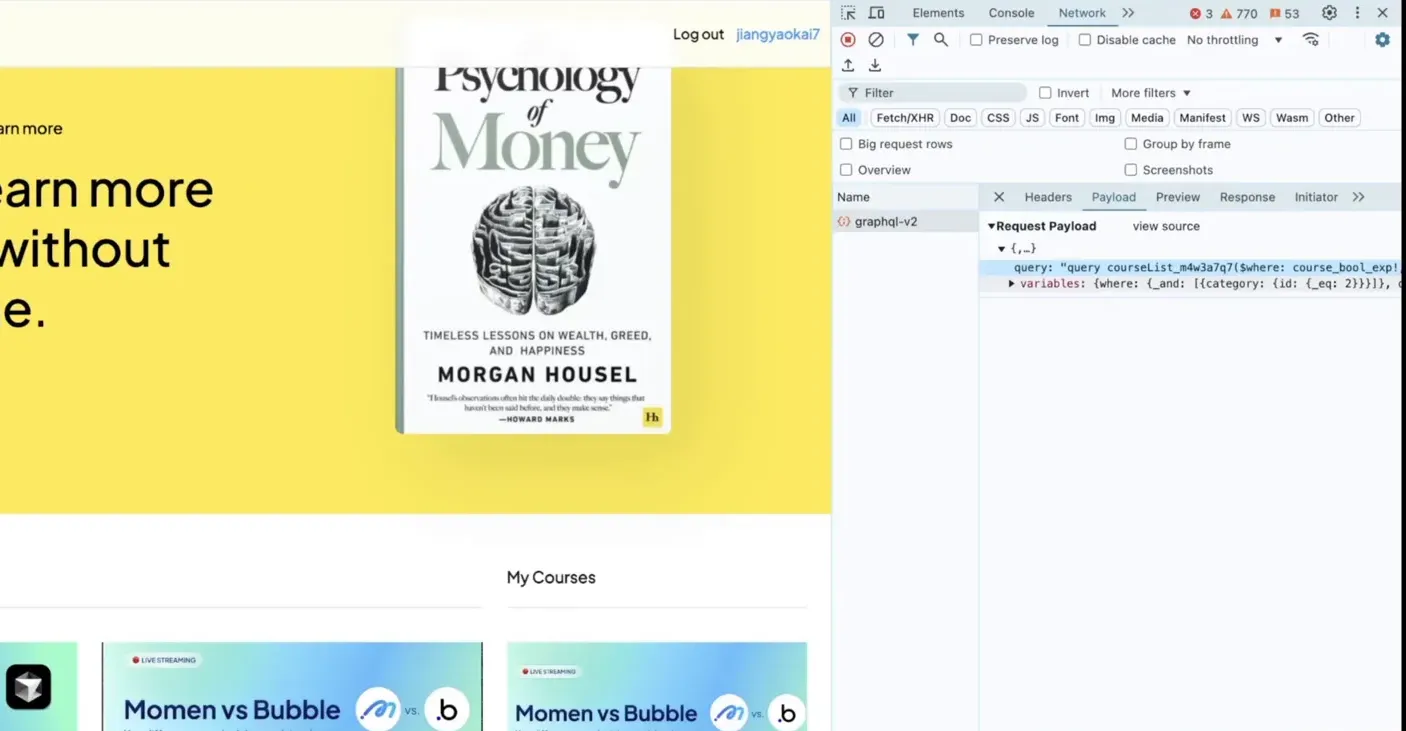Open the network conditions wifi icon
The width and height of the screenshot is (1406, 731).
coord(1311,40)
